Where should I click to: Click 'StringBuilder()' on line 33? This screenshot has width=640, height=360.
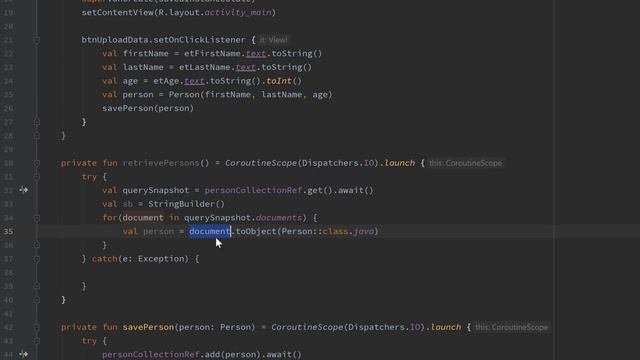click(186, 204)
